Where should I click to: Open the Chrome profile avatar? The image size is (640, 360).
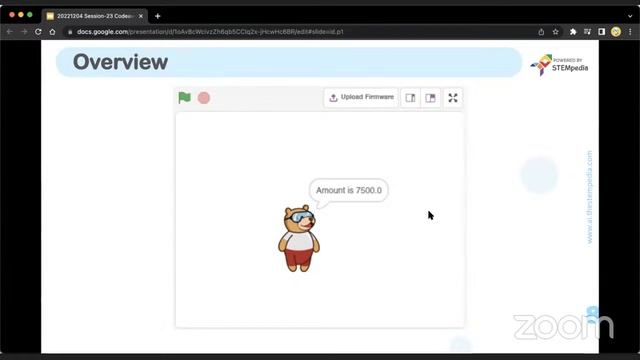616,31
